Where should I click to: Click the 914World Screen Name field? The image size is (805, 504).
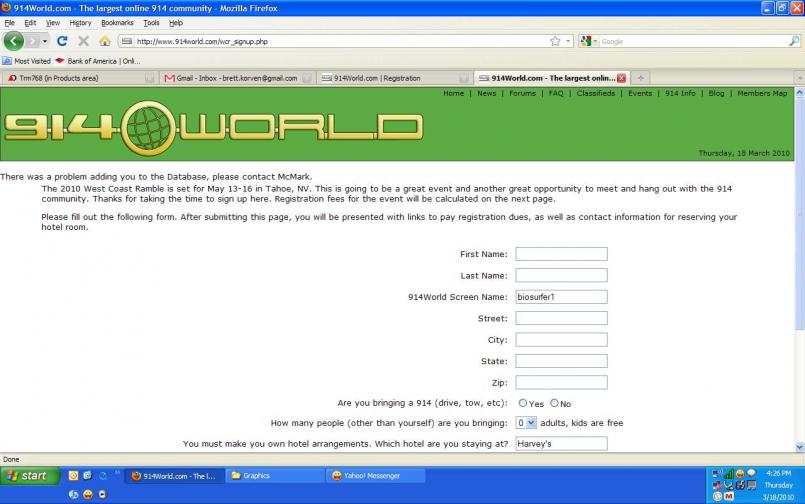[x=561, y=297]
